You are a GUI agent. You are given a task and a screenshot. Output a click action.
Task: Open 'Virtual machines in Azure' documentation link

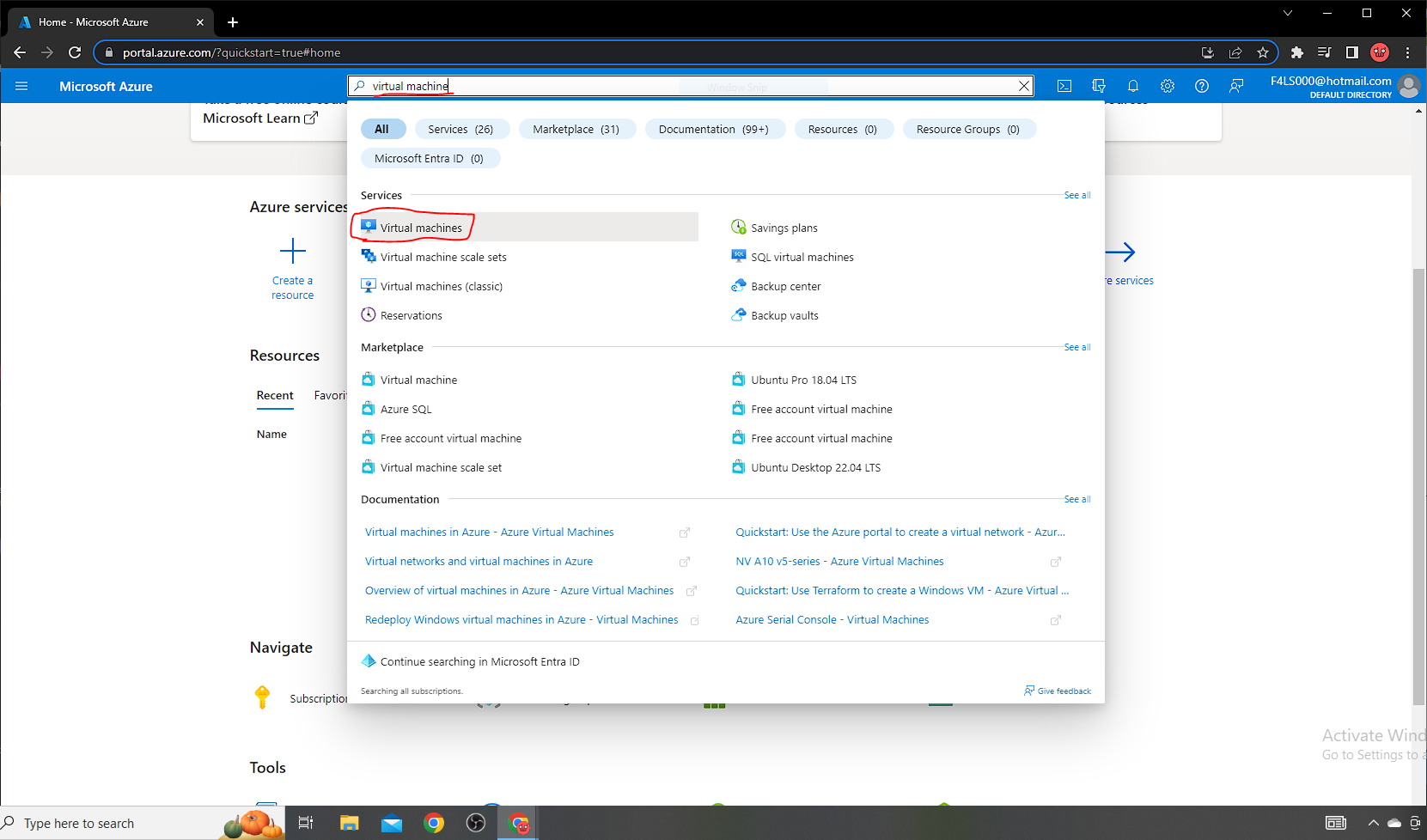click(490, 533)
